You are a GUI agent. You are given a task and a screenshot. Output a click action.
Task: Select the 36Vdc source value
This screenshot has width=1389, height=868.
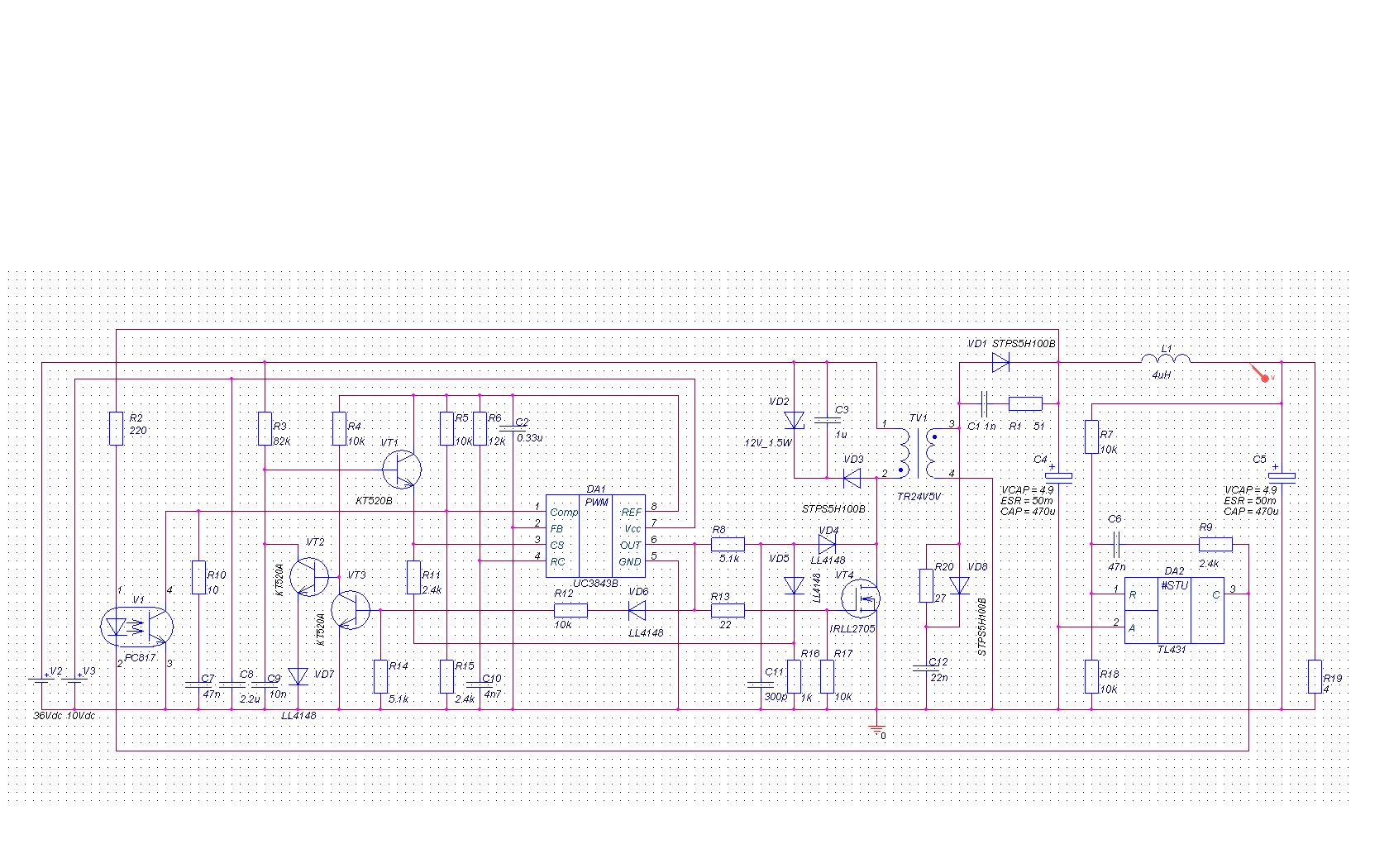47,716
